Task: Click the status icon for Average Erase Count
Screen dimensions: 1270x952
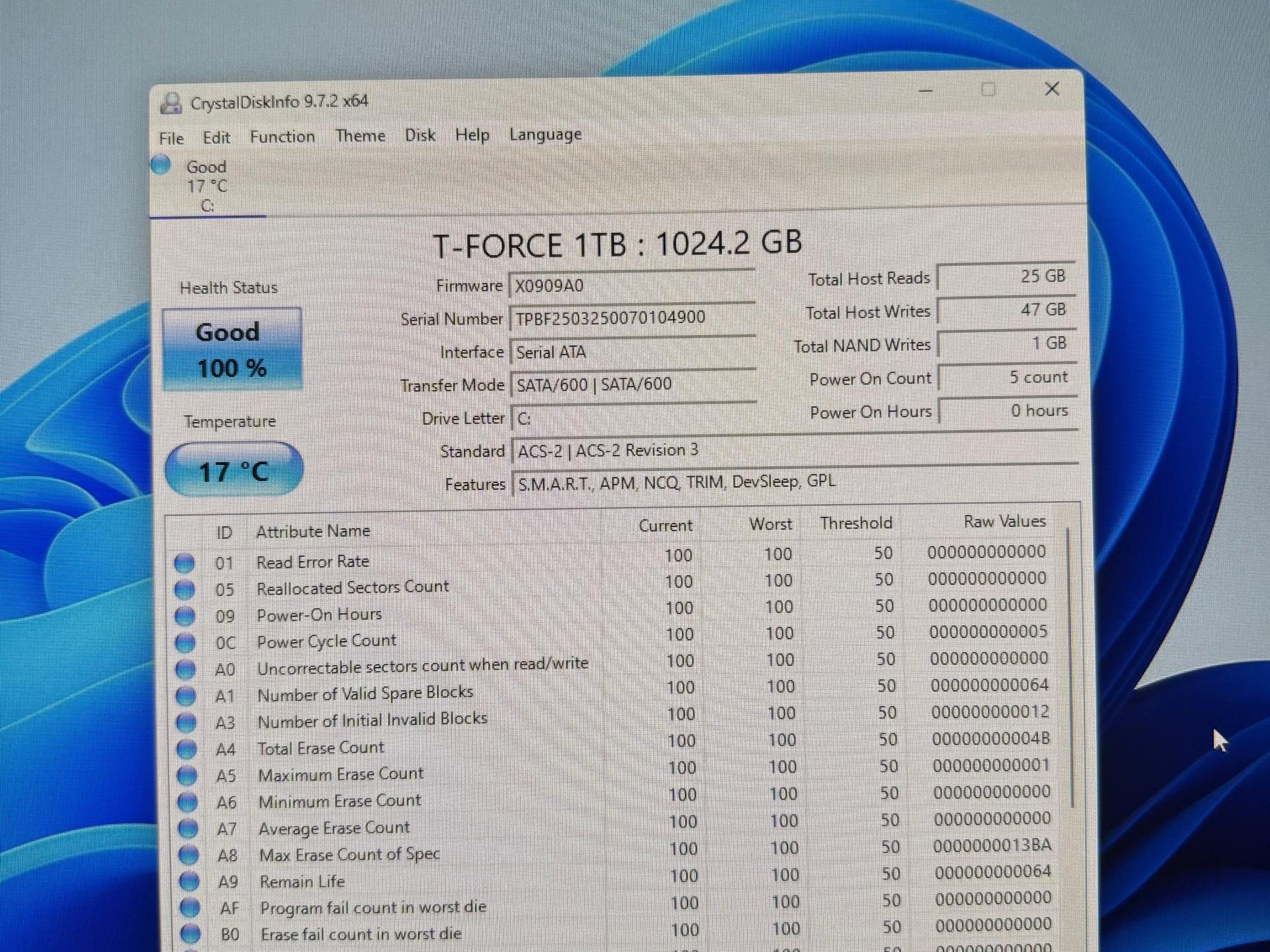Action: click(x=187, y=829)
